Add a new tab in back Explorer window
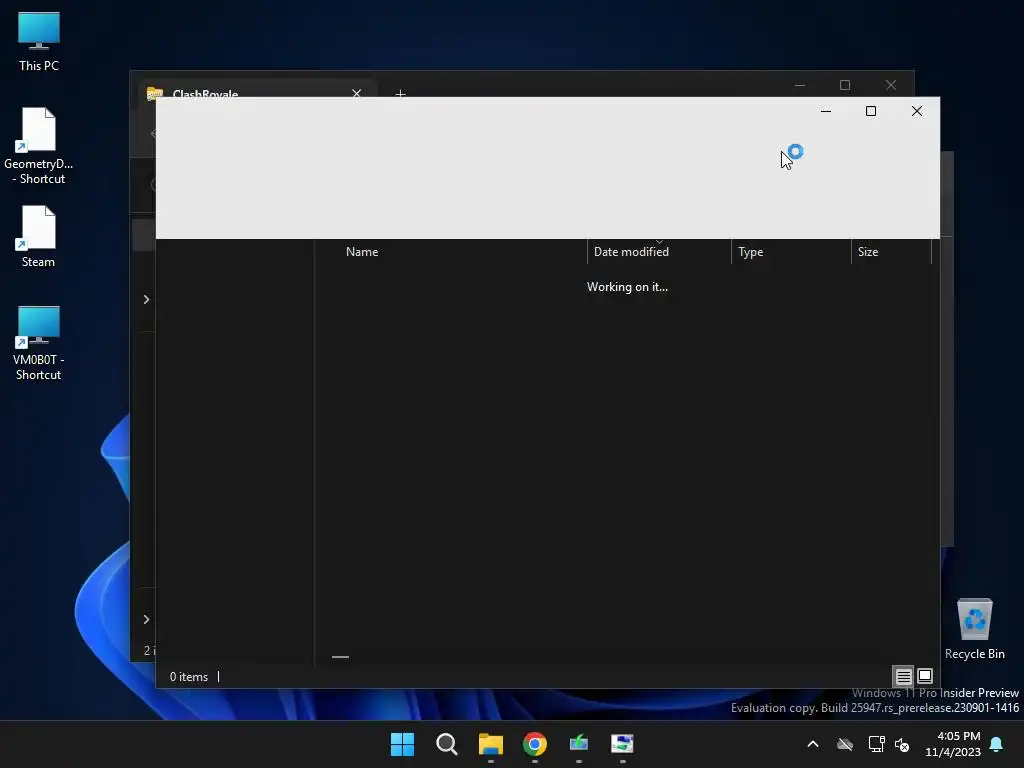 pos(400,93)
